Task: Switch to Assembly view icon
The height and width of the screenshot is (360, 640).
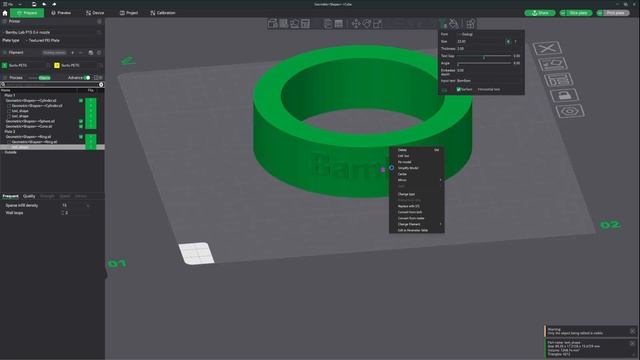Action: [x=471, y=24]
